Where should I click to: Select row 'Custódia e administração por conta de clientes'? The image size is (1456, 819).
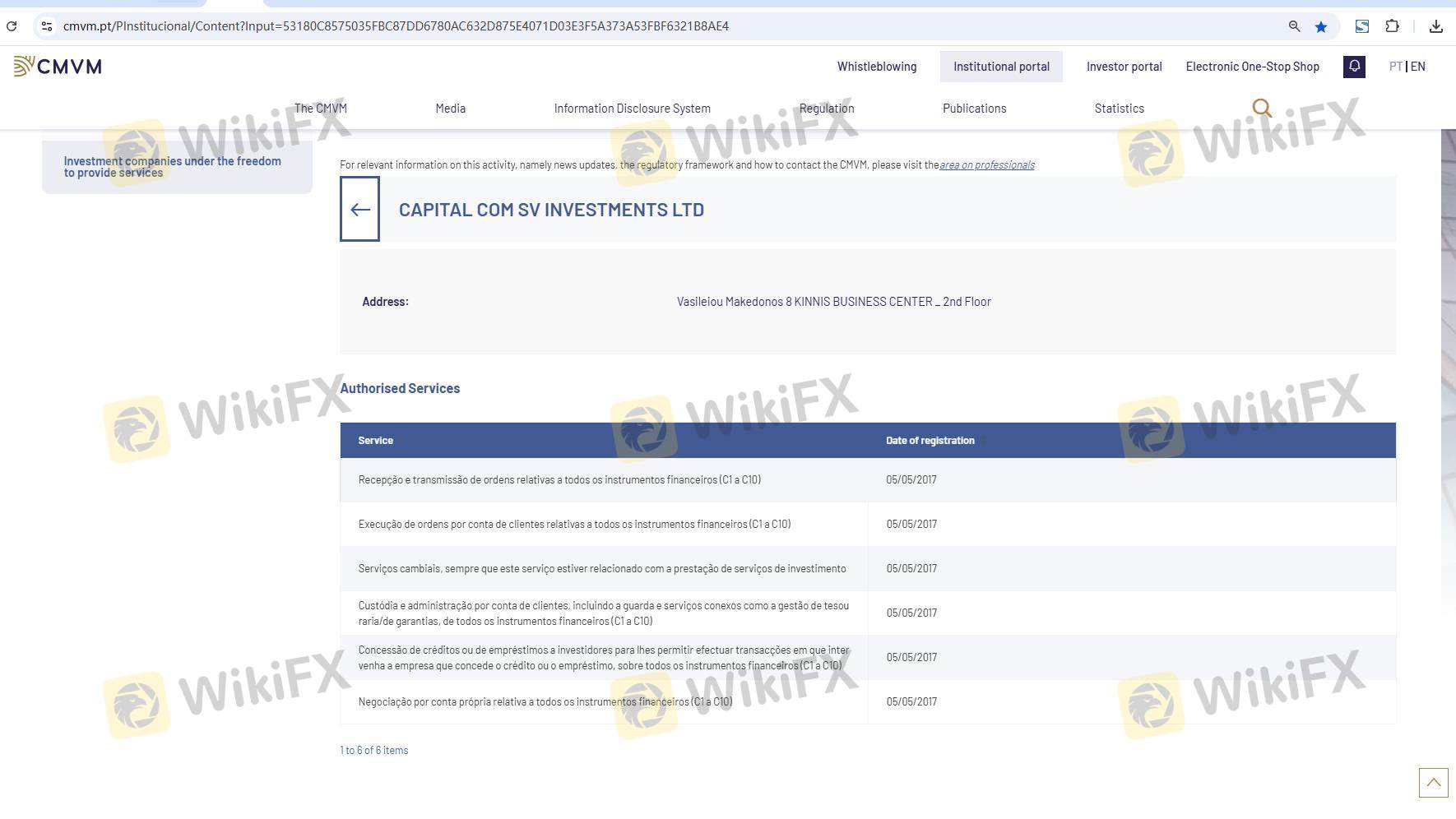point(868,613)
